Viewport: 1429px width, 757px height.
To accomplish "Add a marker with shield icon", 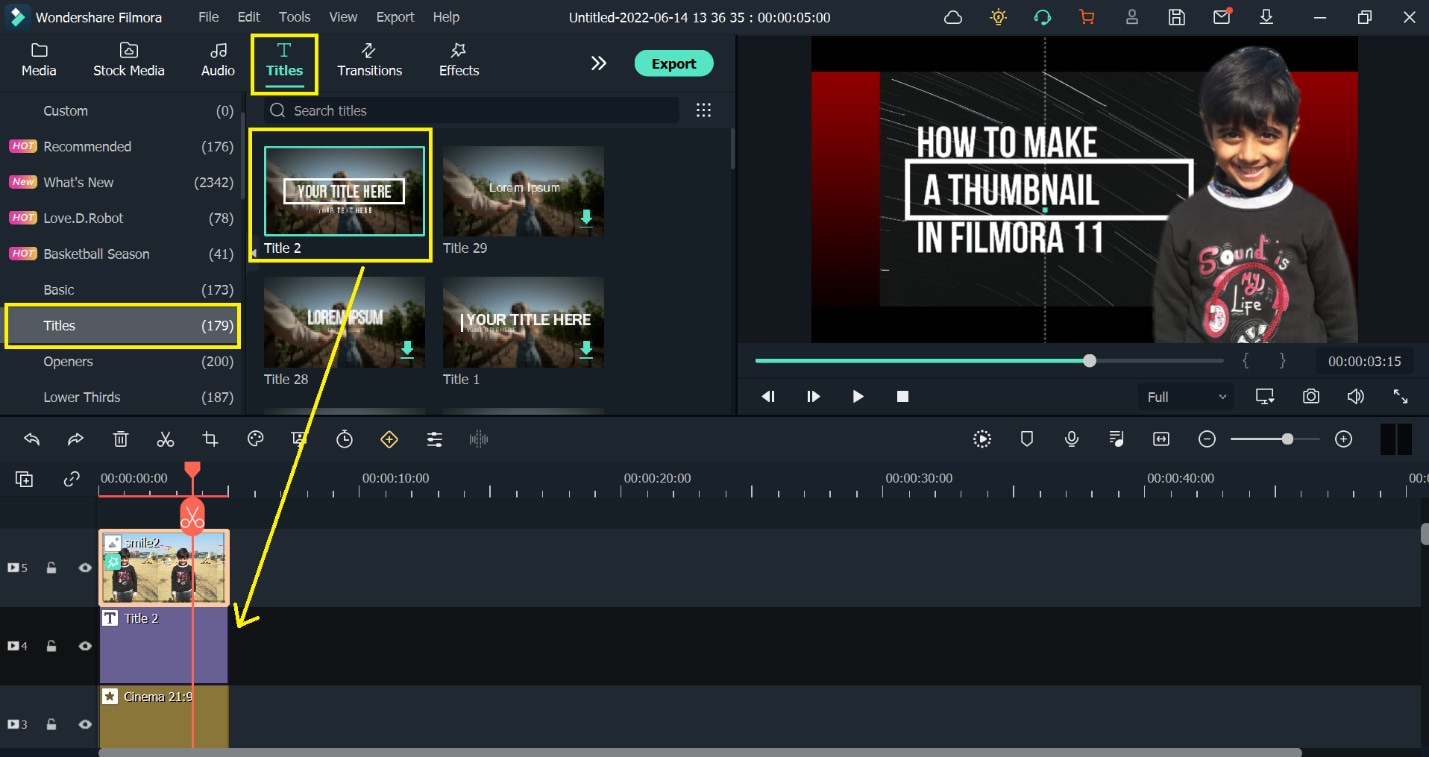I will pos(1027,439).
